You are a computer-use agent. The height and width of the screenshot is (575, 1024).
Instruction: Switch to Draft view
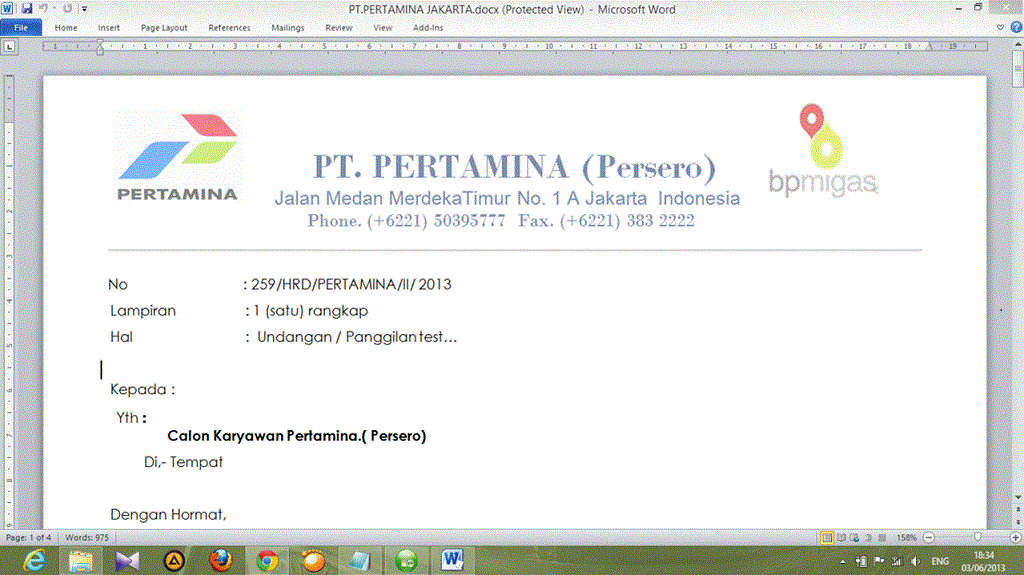coord(882,538)
